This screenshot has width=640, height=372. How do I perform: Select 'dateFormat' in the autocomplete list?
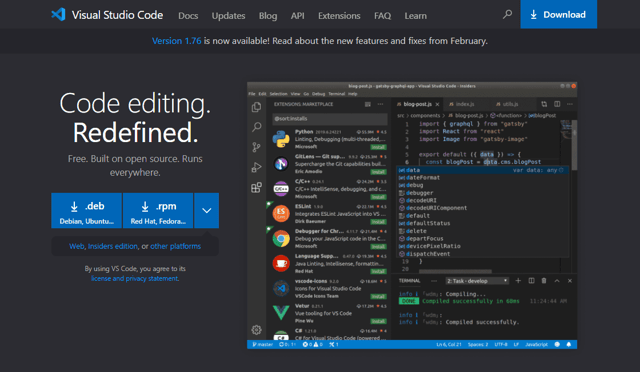483,178
